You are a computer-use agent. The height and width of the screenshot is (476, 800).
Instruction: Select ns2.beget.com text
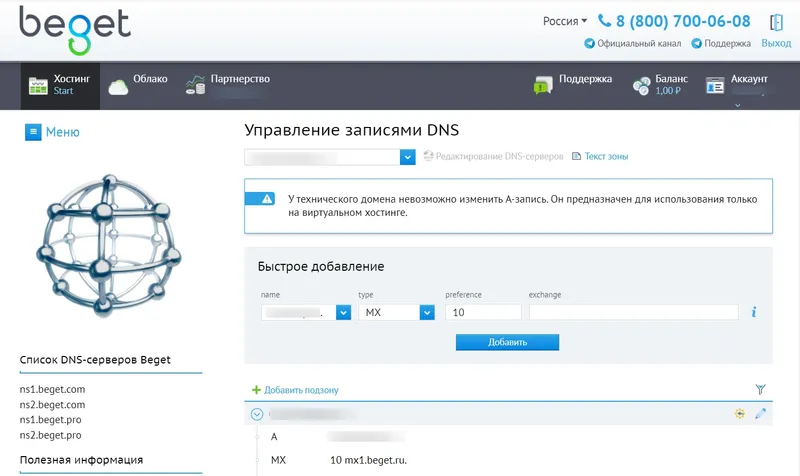coord(52,405)
